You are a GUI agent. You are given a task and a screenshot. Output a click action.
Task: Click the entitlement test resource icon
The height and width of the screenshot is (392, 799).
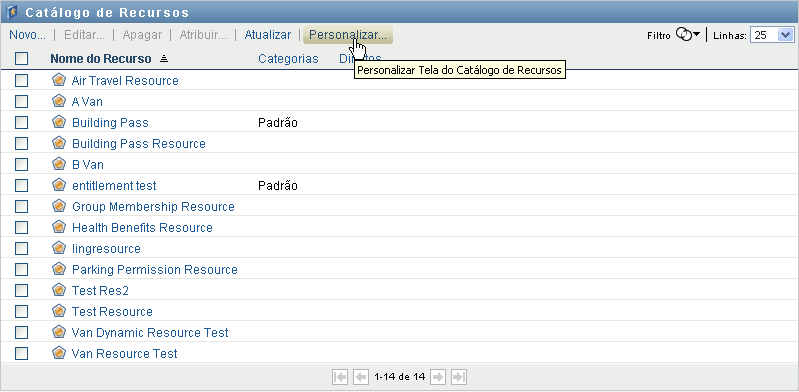[x=59, y=185]
